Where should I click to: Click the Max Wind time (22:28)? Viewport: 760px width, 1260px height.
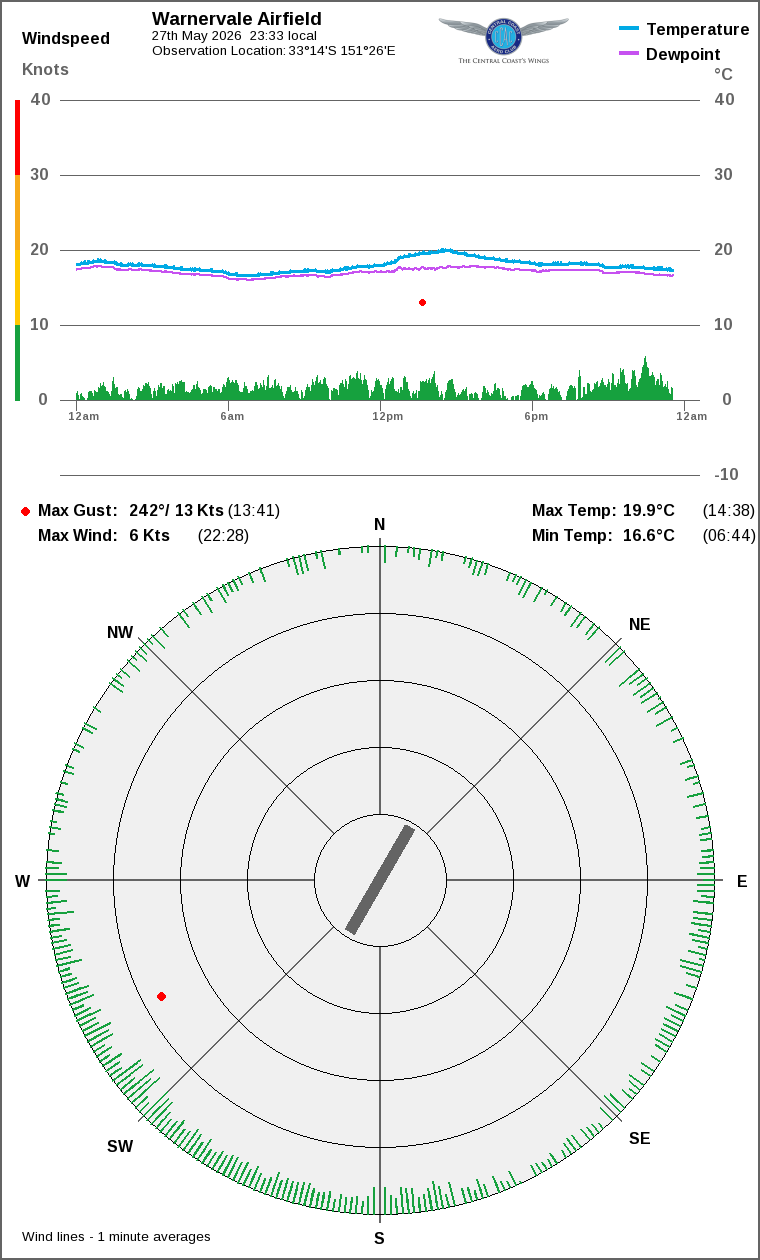click(x=224, y=536)
